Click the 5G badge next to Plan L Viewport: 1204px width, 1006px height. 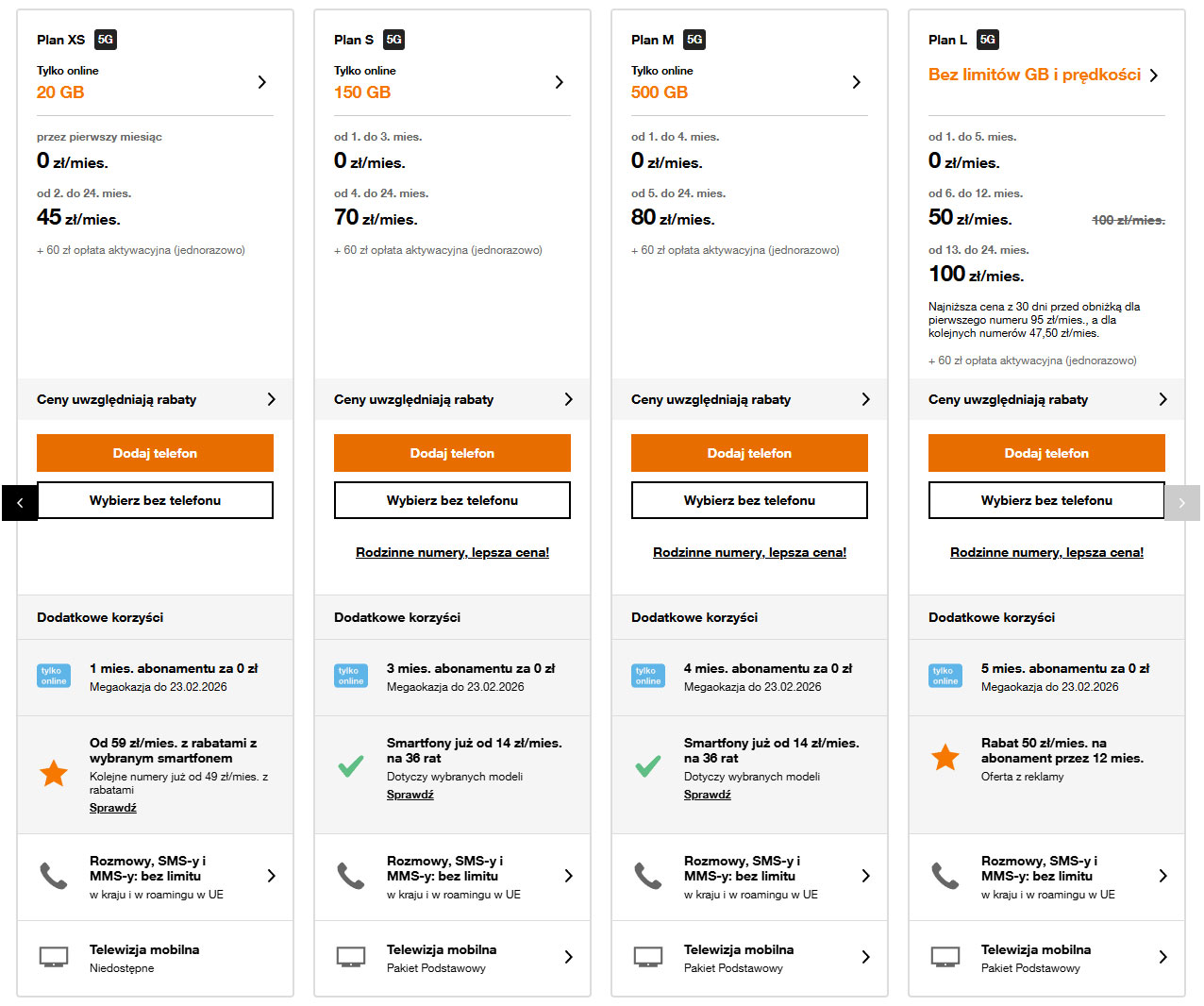click(988, 40)
